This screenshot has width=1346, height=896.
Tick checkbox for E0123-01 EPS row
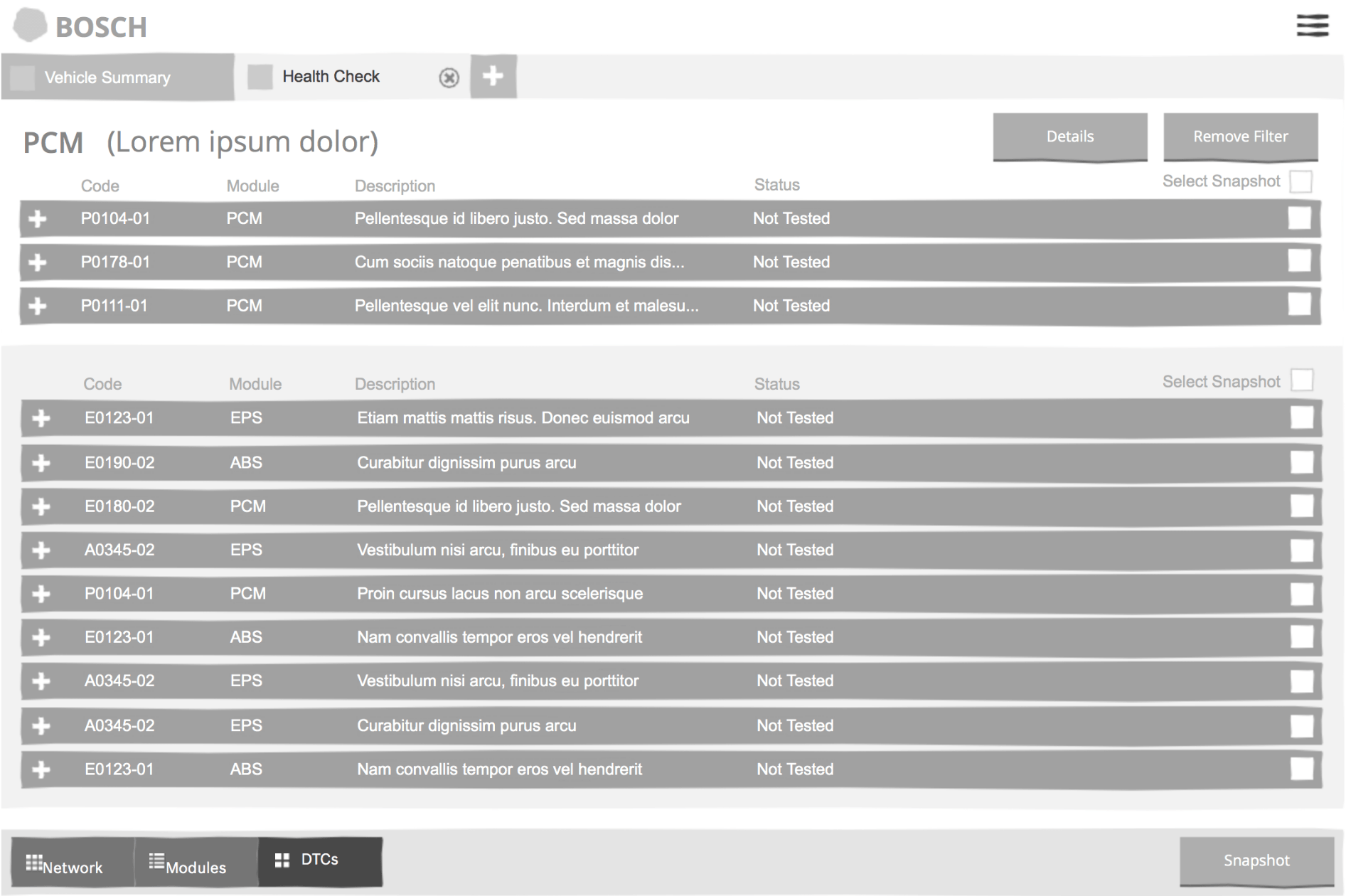coord(1302,417)
